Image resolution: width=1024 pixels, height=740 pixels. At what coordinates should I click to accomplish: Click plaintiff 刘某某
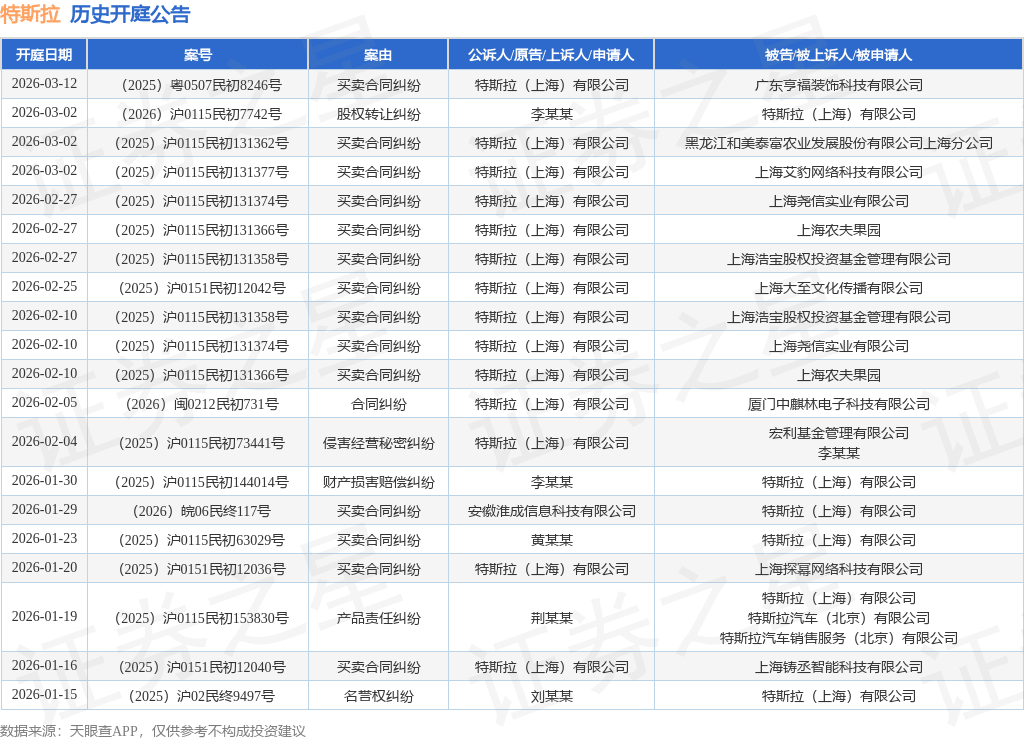tap(551, 696)
